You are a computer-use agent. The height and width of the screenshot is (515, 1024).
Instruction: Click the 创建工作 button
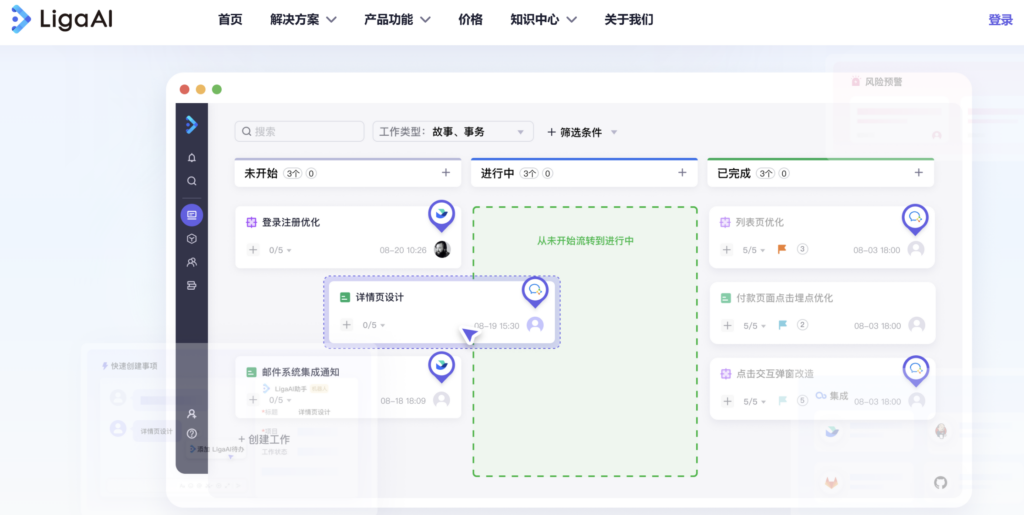[x=264, y=439]
